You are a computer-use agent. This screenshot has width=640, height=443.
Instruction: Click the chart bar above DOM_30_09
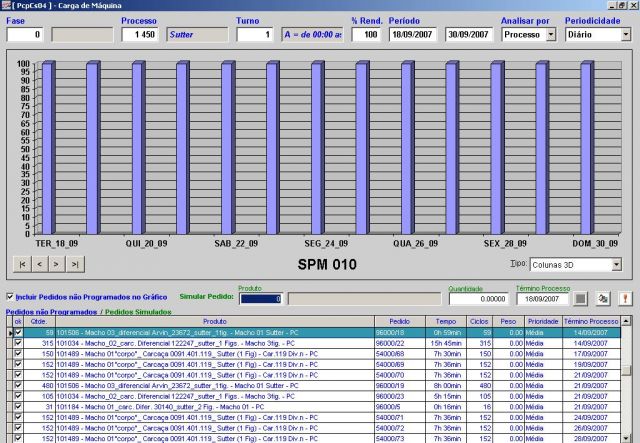tap(587, 148)
